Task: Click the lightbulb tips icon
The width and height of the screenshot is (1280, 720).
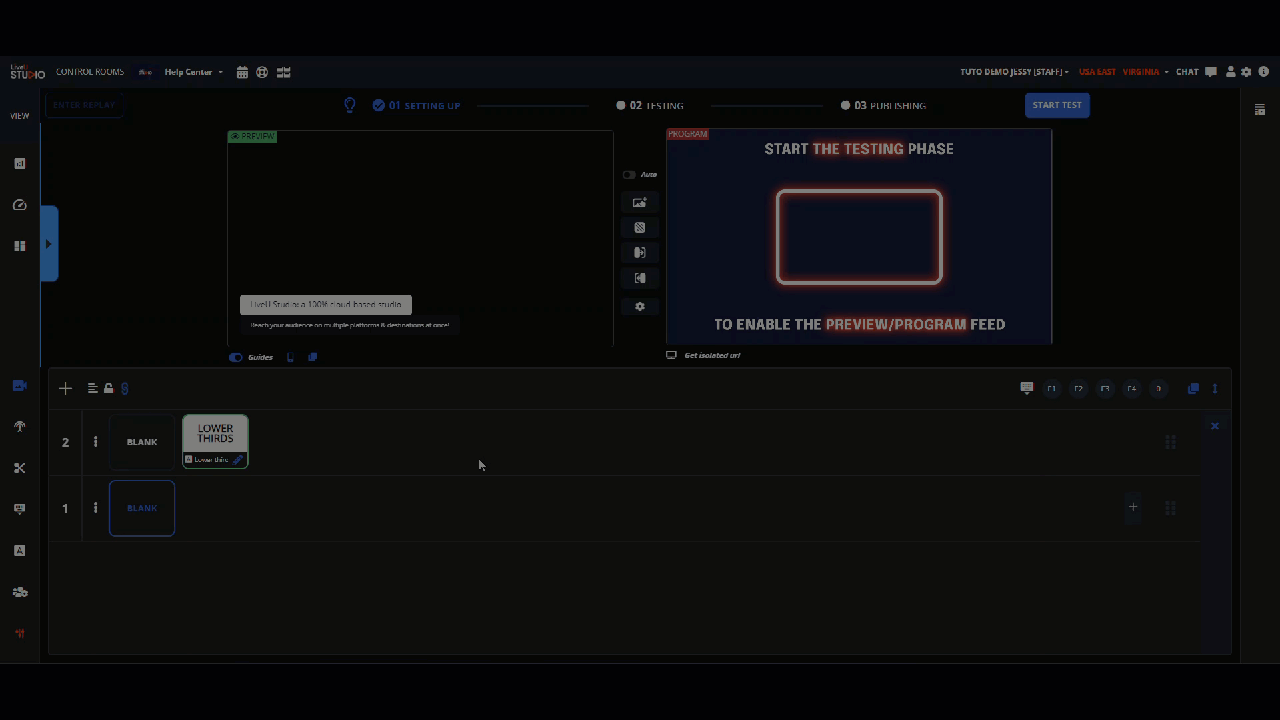Action: click(350, 105)
